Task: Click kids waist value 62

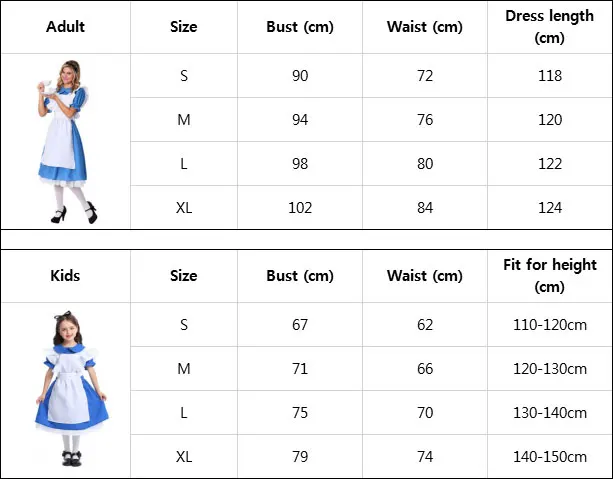Action: (425, 325)
